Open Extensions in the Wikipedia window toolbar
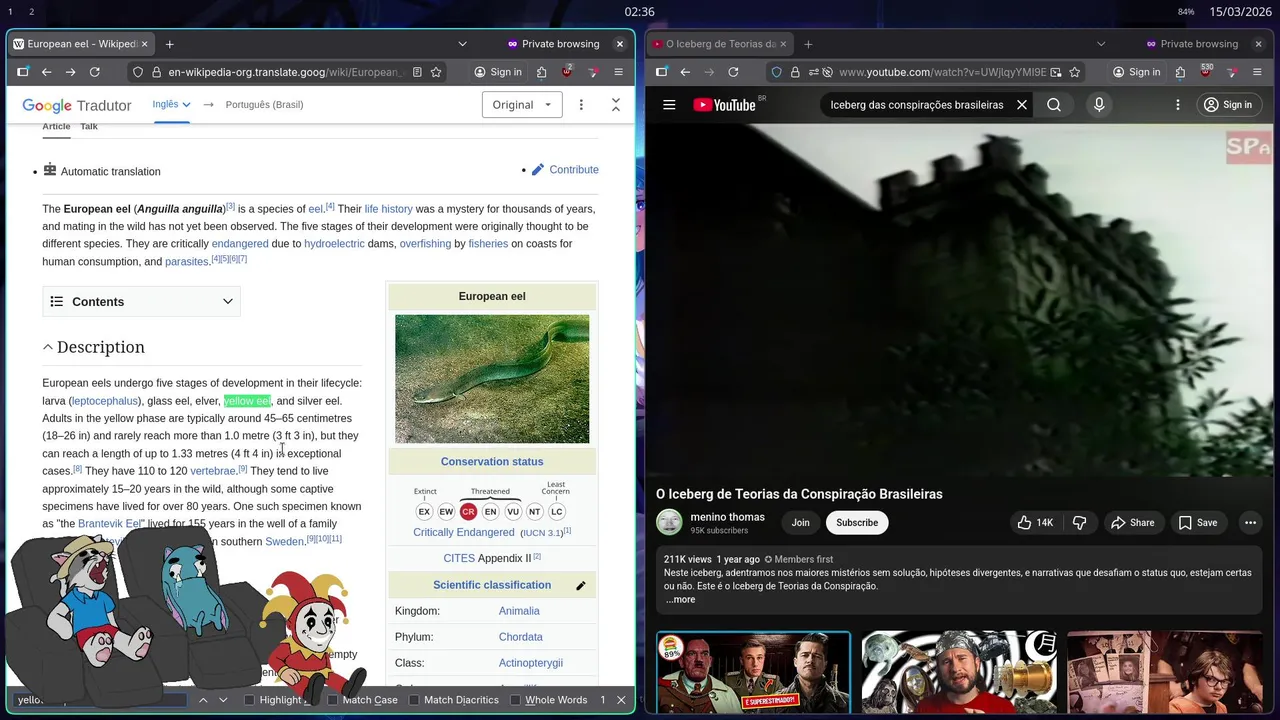The height and width of the screenshot is (720, 1280). tap(541, 72)
